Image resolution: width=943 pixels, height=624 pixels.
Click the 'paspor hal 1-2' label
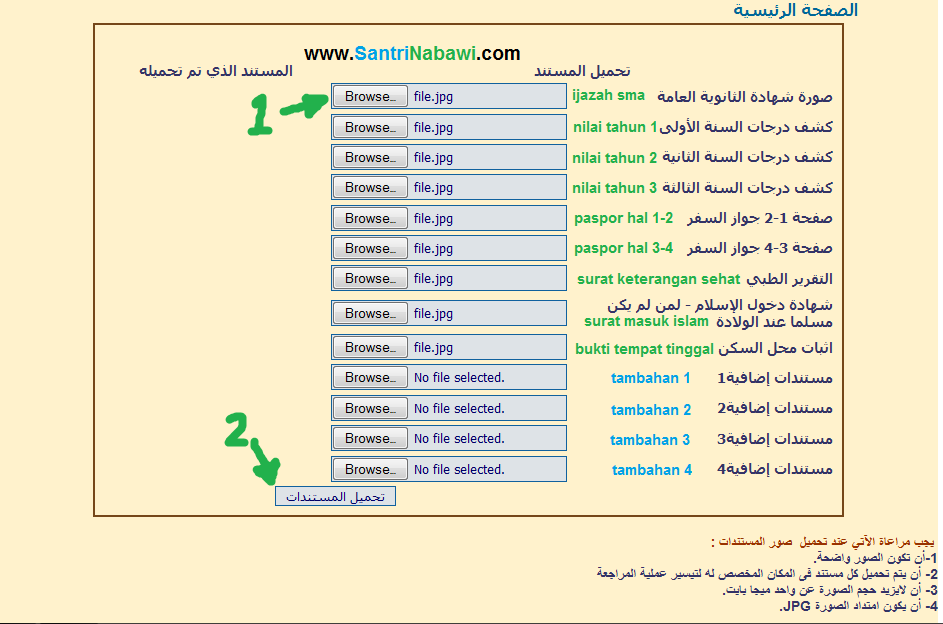[624, 218]
